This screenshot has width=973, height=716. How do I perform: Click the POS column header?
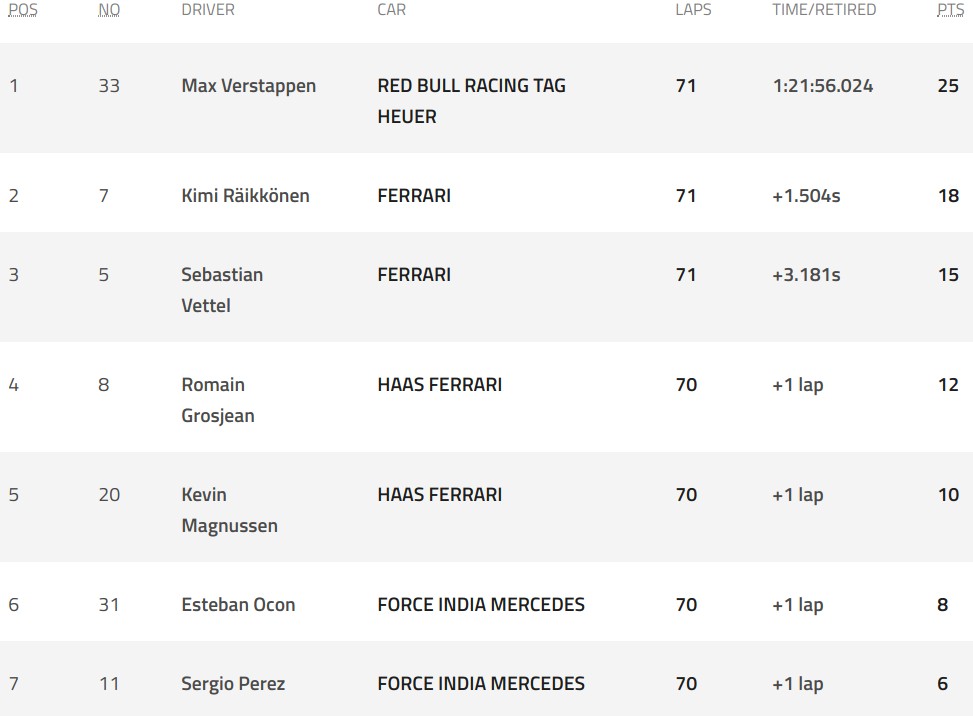23,10
